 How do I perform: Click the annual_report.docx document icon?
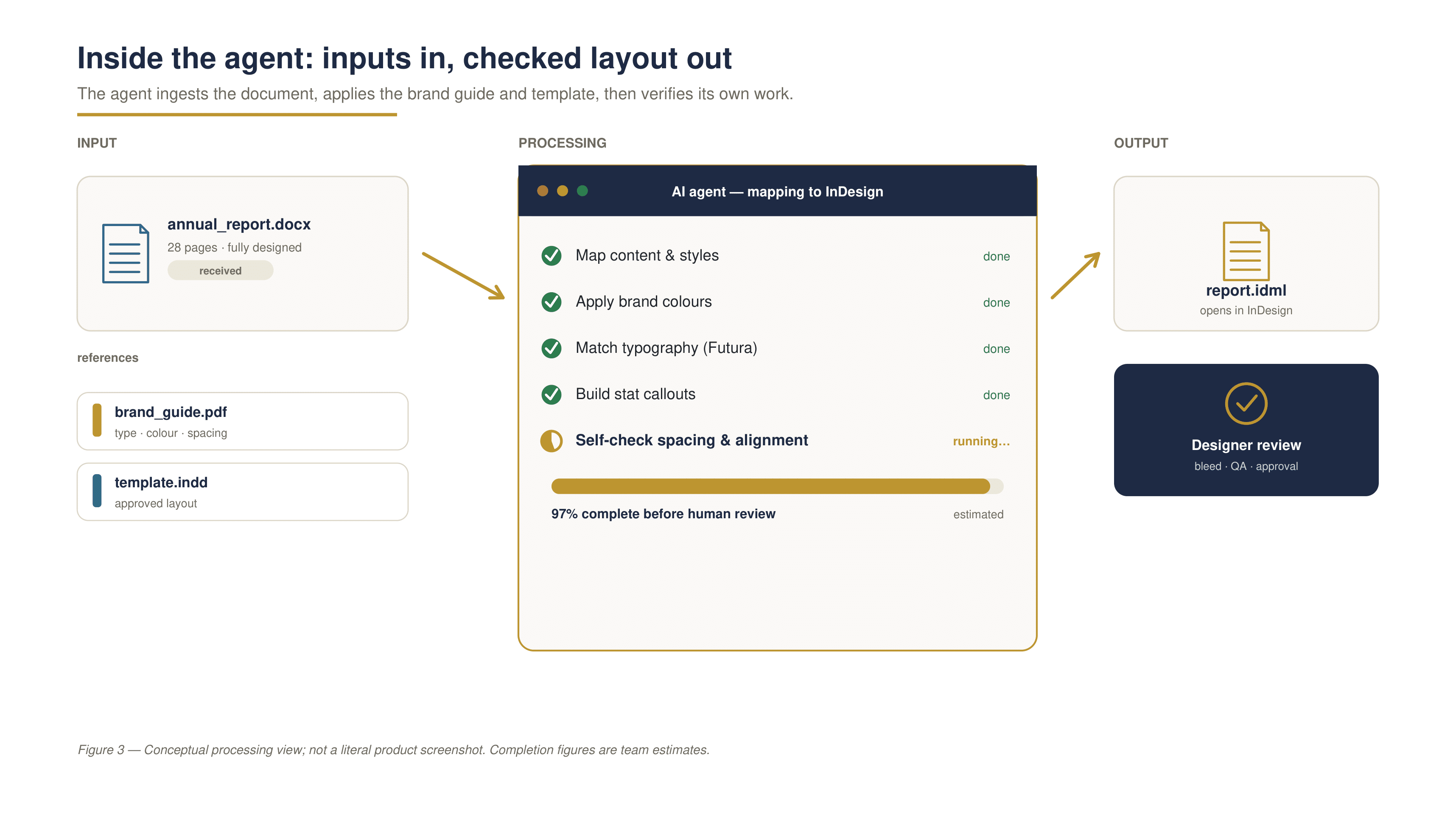pyautogui.click(x=126, y=254)
